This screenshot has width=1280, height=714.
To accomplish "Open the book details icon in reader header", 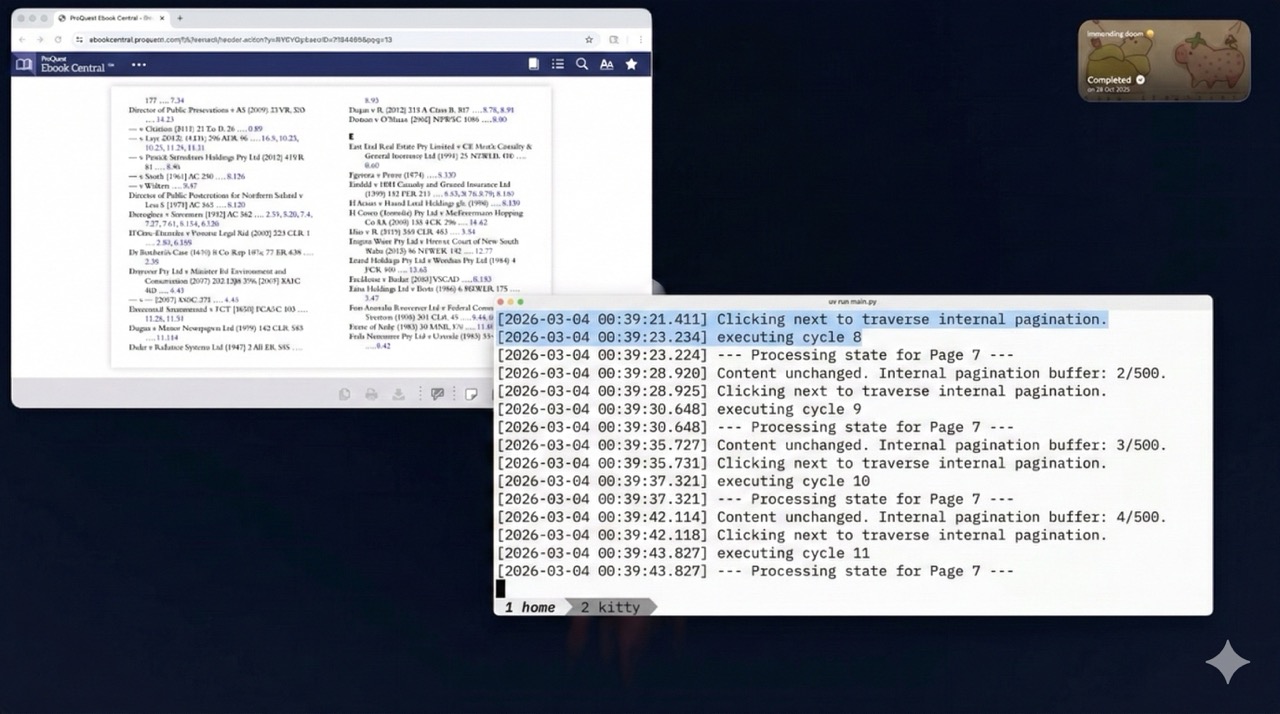I will tap(534, 64).
